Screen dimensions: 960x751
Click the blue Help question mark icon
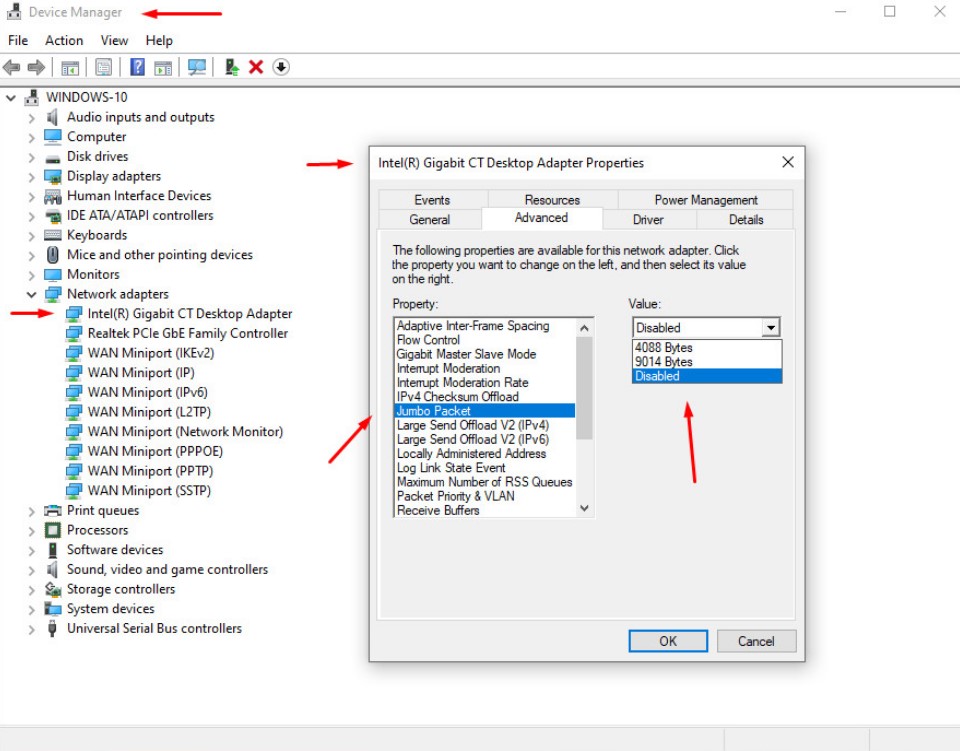138,67
